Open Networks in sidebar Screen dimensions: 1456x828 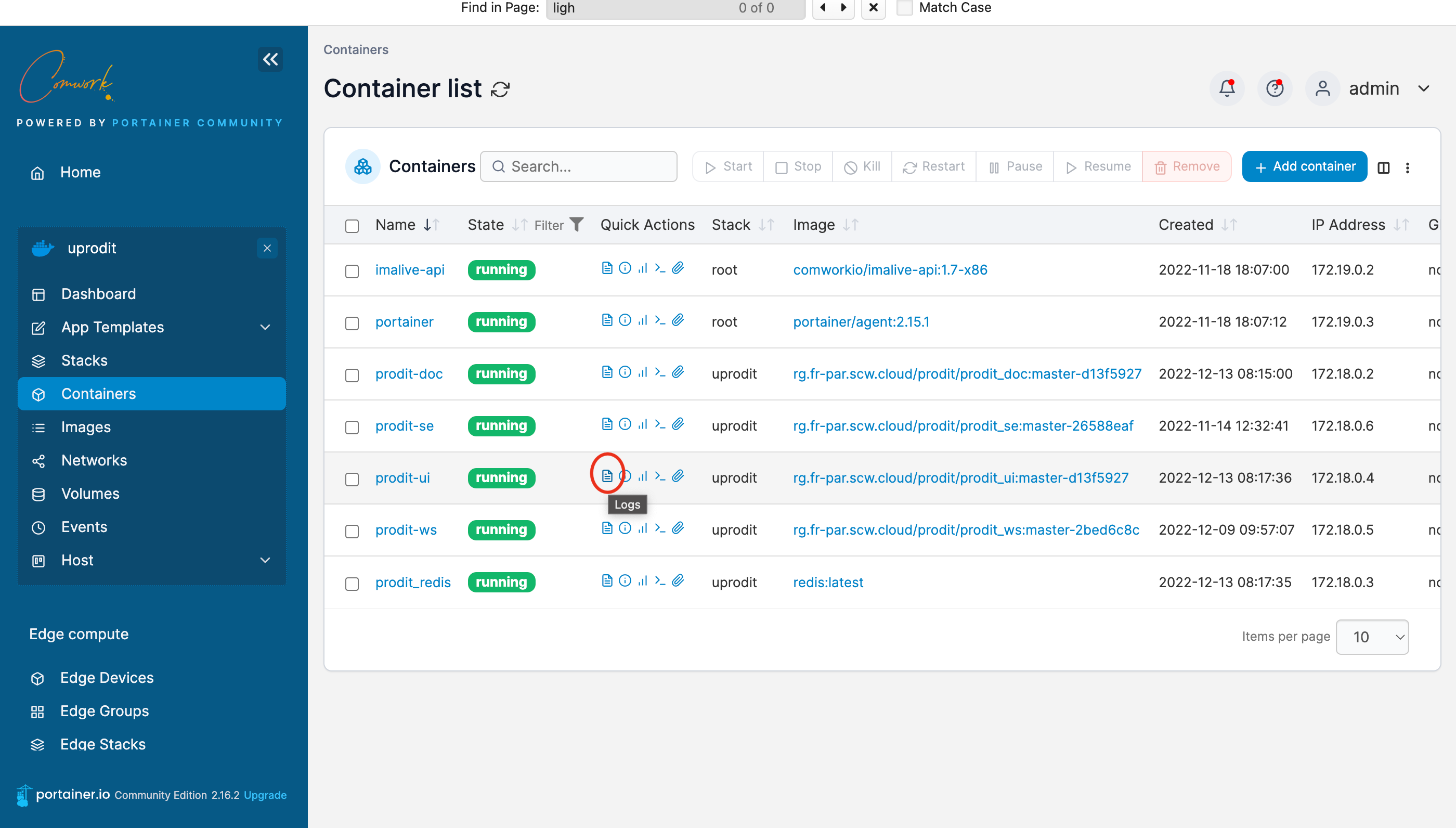click(152, 460)
